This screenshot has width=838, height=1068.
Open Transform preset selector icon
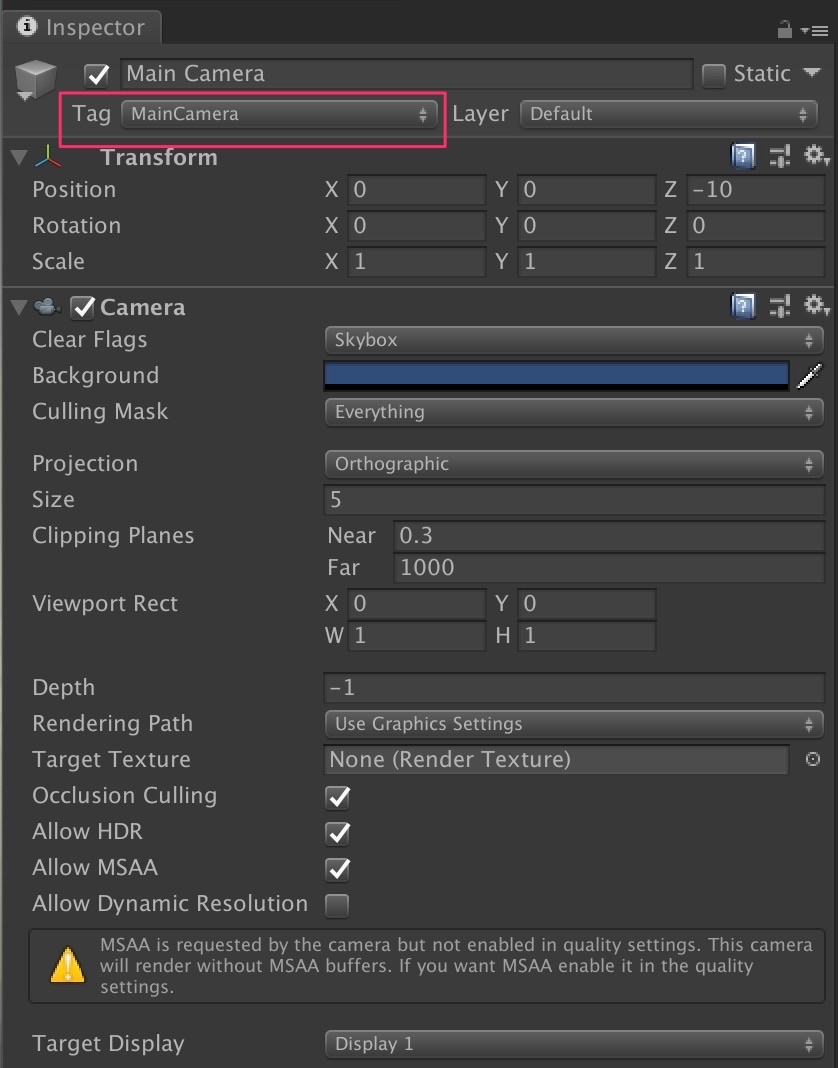[x=779, y=157]
